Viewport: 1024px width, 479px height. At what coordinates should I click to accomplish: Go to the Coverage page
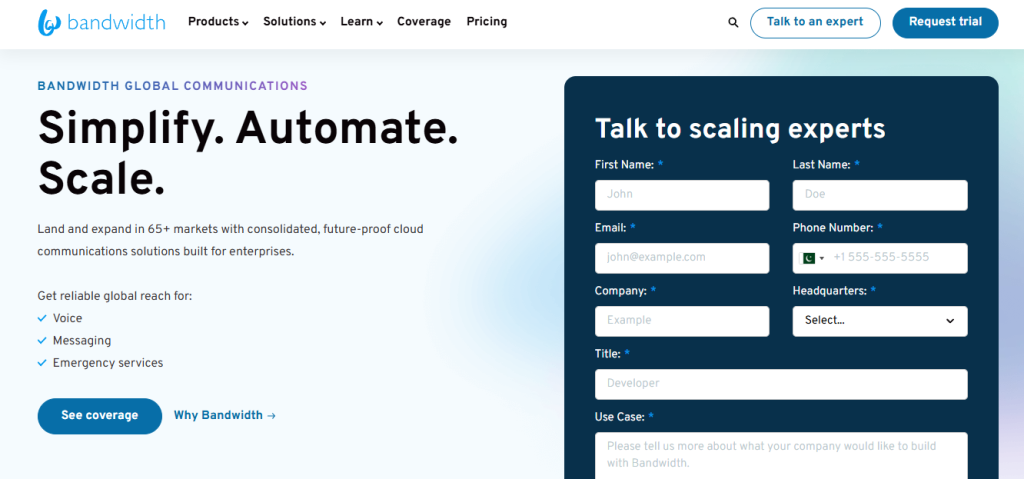[x=424, y=22]
